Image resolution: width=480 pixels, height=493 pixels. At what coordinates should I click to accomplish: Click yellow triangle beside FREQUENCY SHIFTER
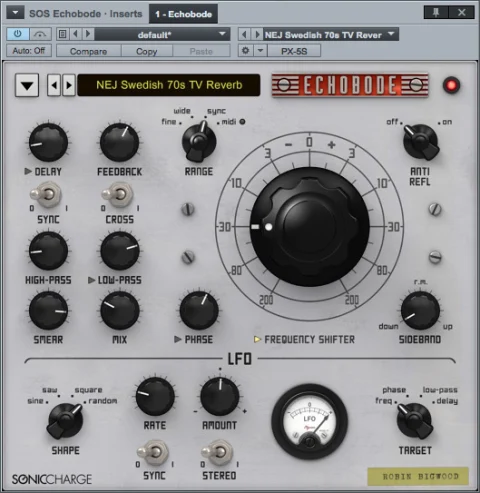click(x=257, y=339)
